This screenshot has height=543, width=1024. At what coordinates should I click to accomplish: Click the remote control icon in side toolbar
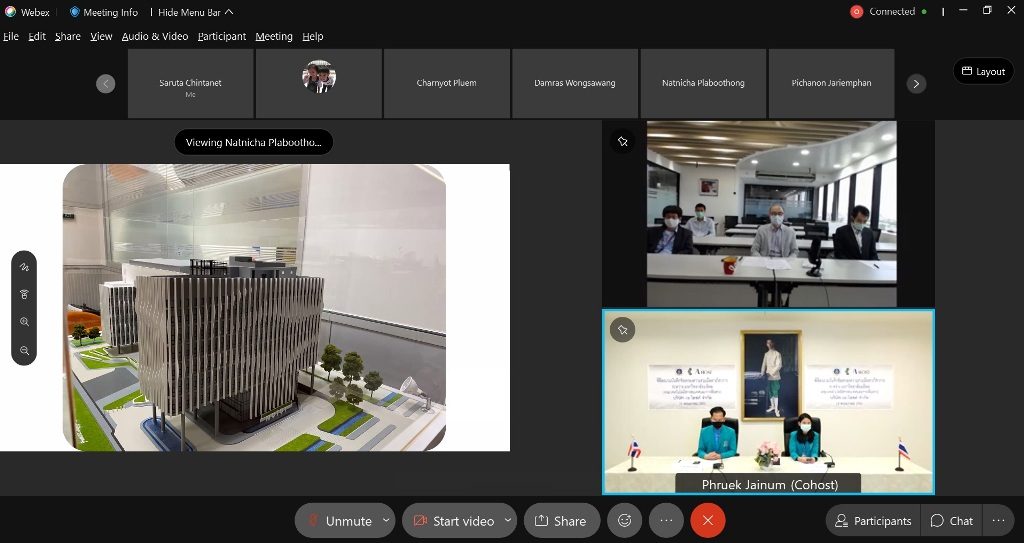[x=24, y=294]
